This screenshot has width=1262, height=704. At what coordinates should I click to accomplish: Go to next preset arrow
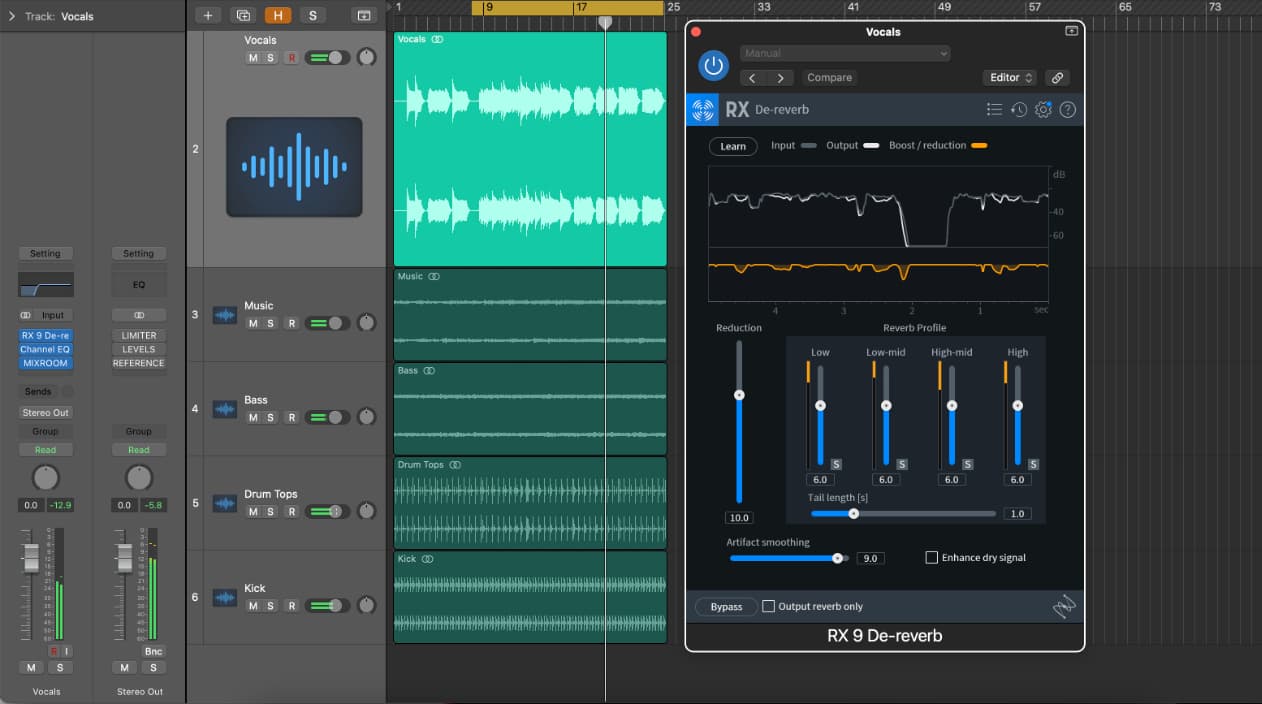(781, 77)
